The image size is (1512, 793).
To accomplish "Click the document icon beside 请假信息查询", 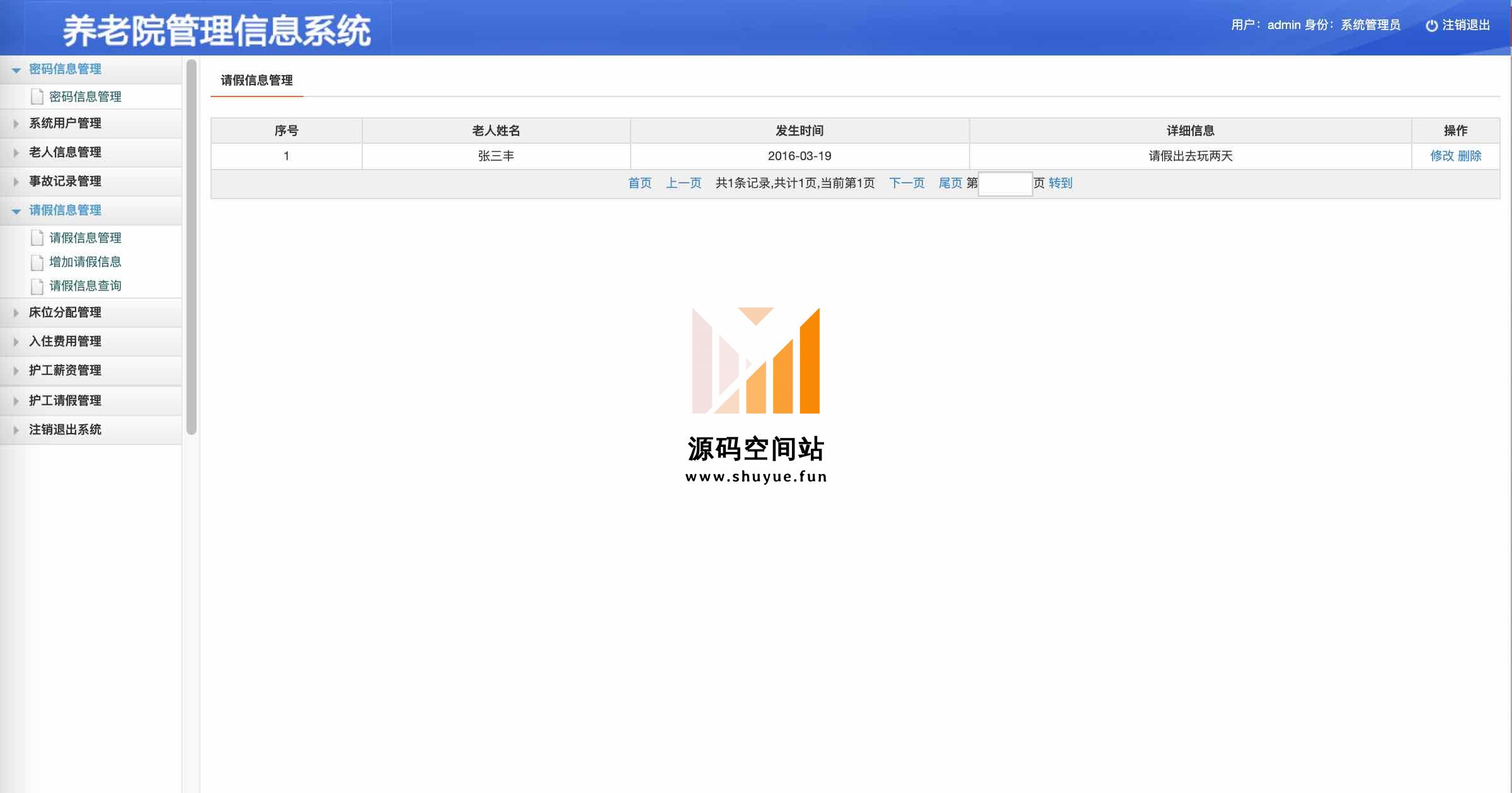I will pos(37,286).
